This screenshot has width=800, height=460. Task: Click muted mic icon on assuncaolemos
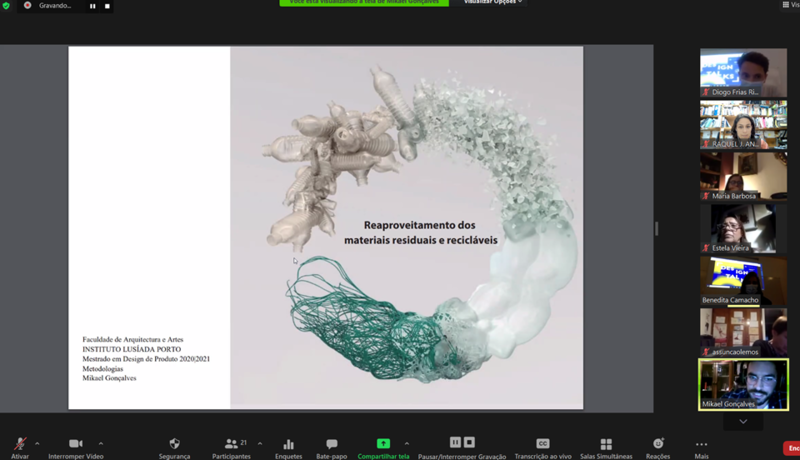[x=706, y=352]
